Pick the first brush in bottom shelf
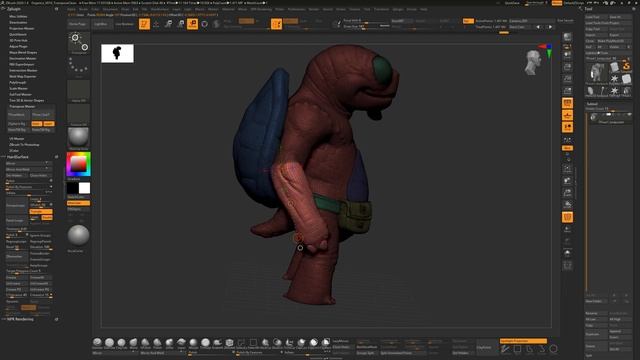The image size is (640, 360). [x=97, y=343]
